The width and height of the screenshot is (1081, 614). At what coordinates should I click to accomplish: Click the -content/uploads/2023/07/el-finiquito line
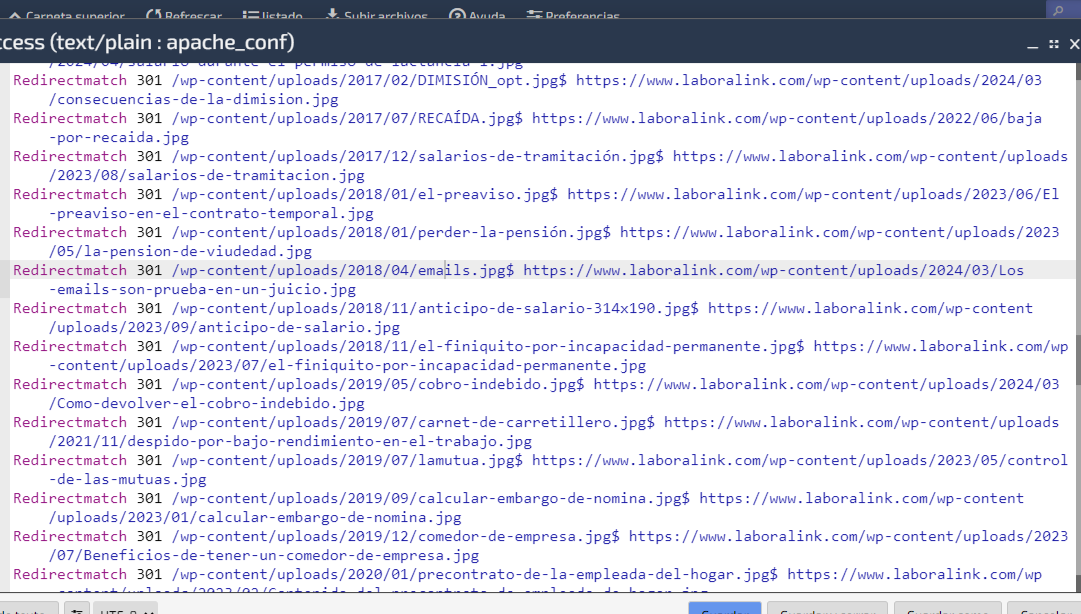tap(347, 365)
